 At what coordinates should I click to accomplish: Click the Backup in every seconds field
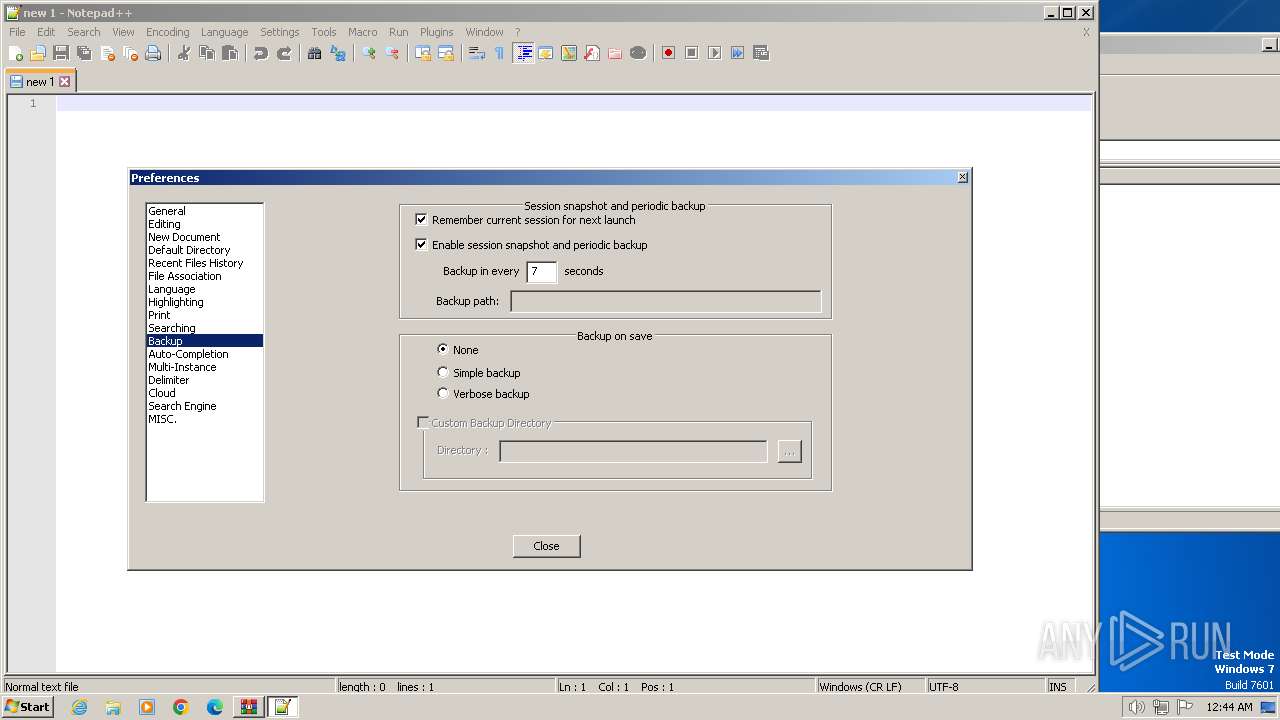(542, 271)
